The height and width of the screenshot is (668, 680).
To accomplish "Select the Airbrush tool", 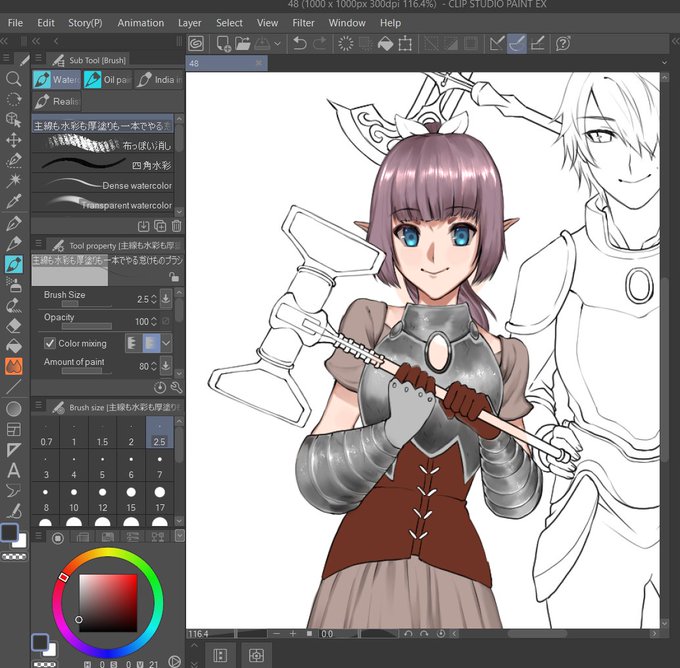I will click(13, 285).
